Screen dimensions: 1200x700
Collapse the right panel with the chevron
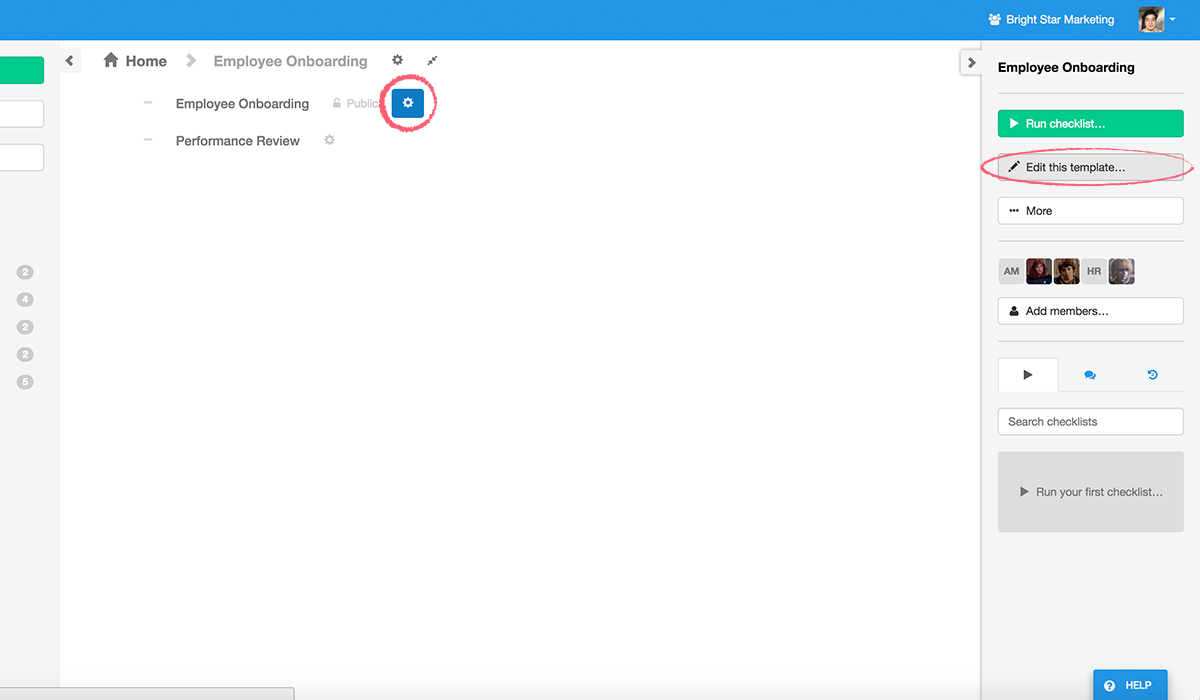pyautogui.click(x=970, y=62)
